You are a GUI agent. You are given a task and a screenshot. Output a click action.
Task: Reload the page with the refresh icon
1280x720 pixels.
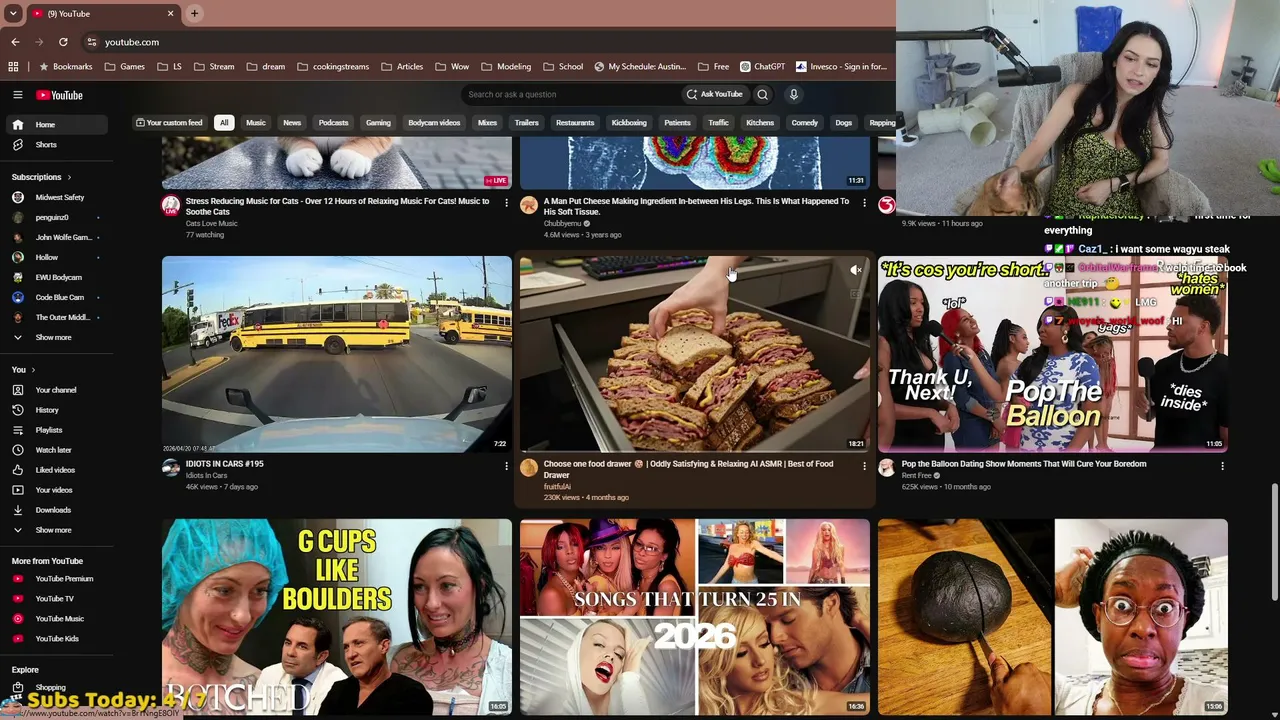(x=63, y=42)
